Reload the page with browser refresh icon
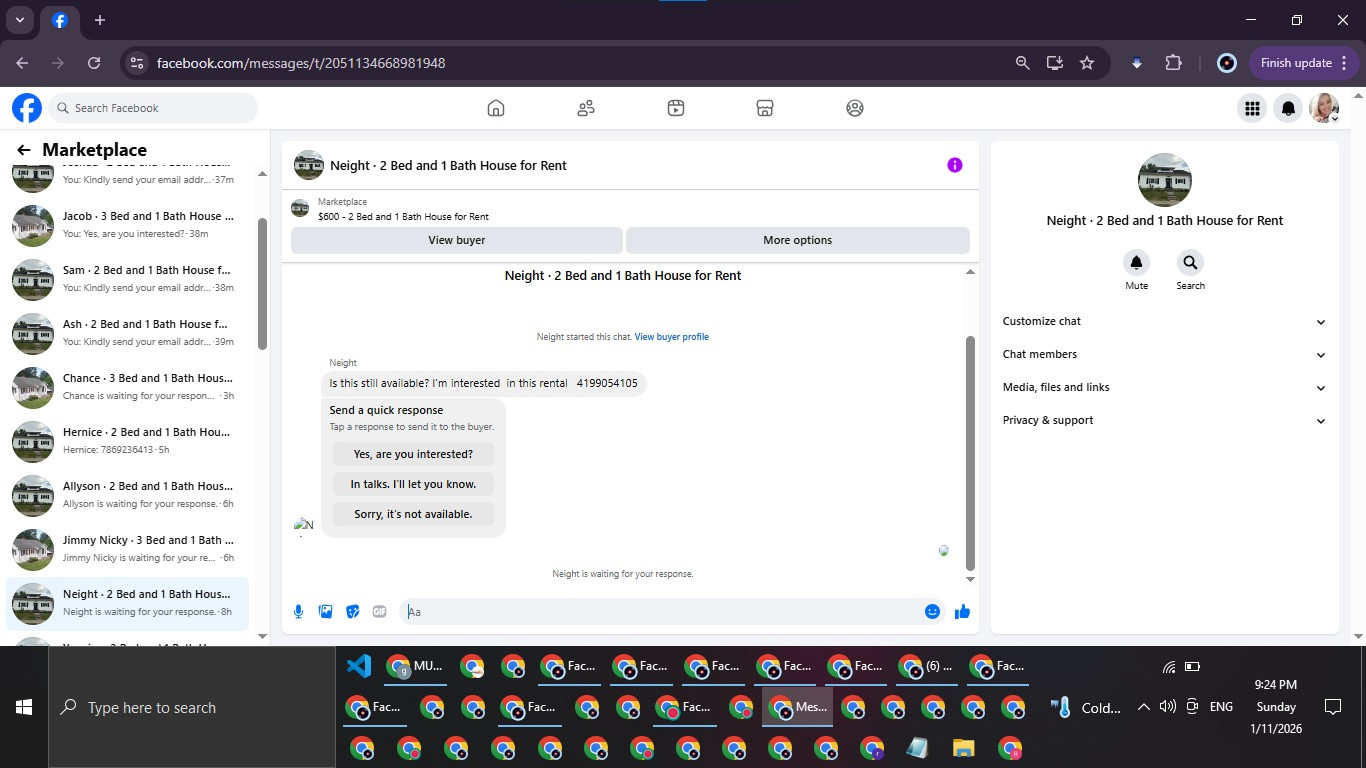The image size is (1366, 768). [94, 63]
